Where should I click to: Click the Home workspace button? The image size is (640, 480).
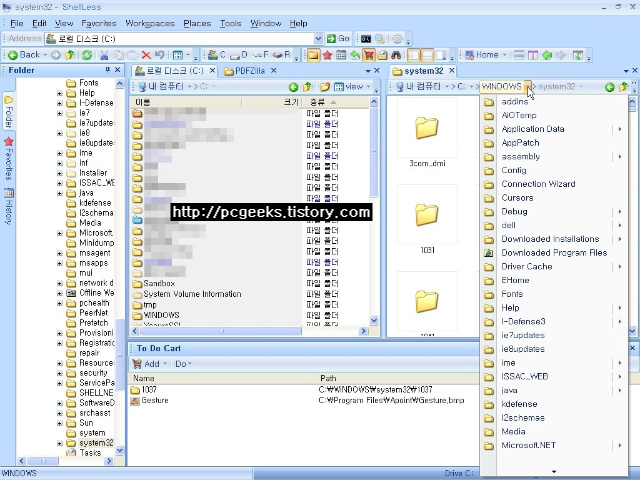point(482,55)
